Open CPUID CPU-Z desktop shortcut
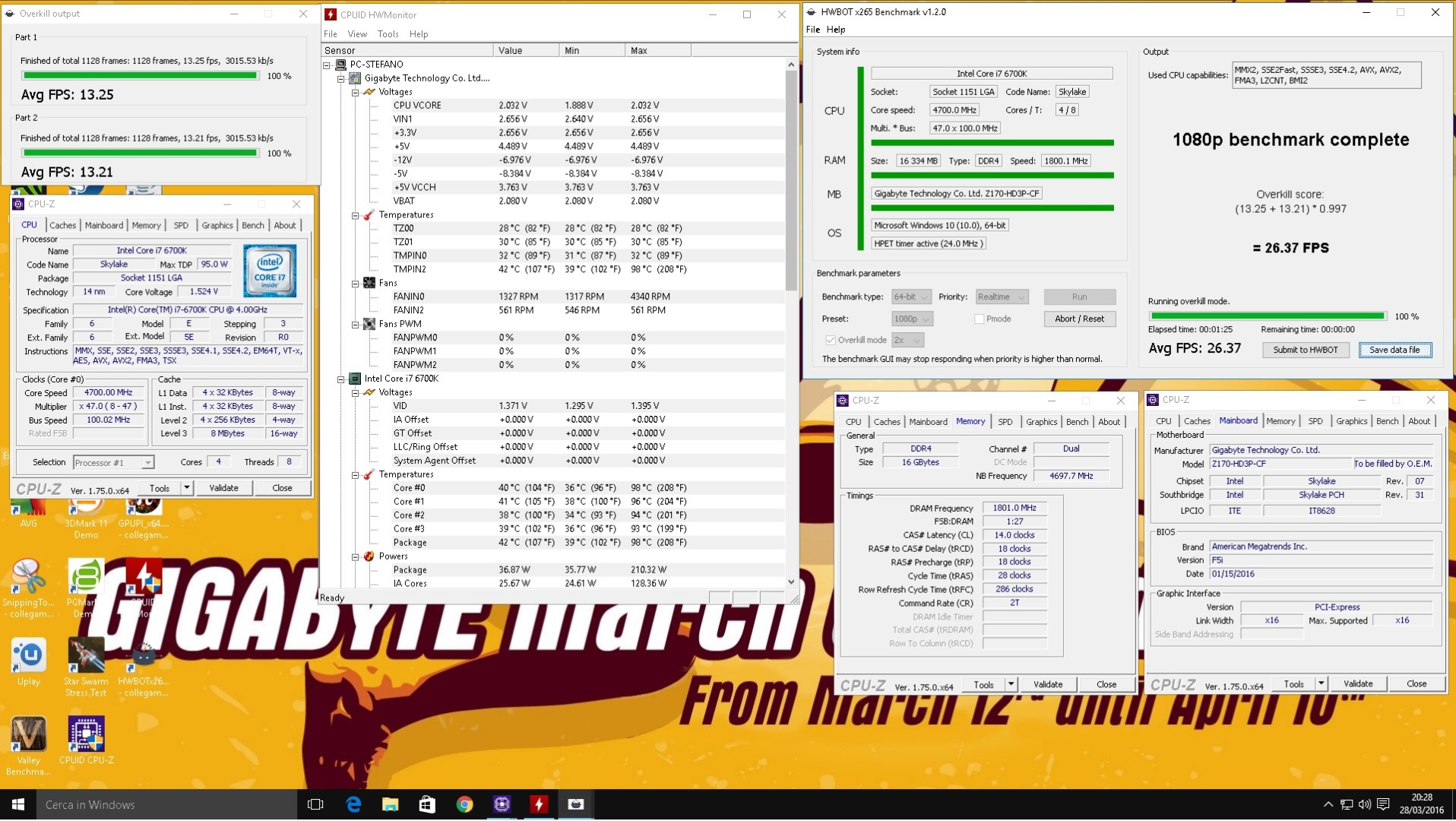 coord(86,740)
